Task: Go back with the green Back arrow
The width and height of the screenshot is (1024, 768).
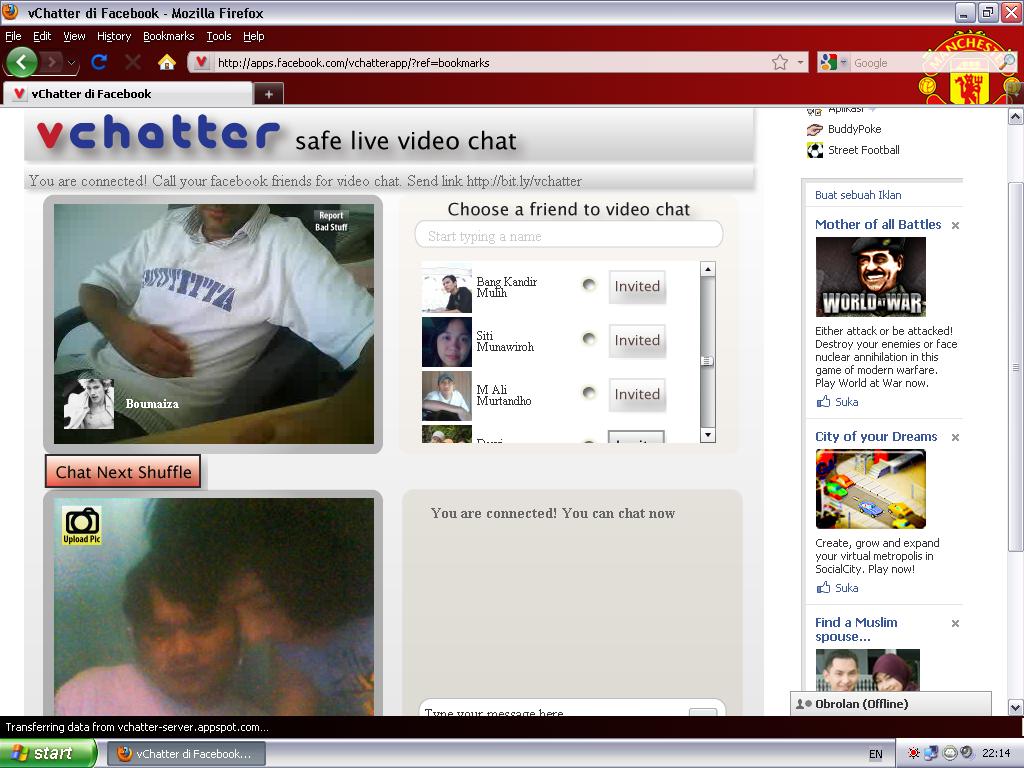Action: point(22,63)
